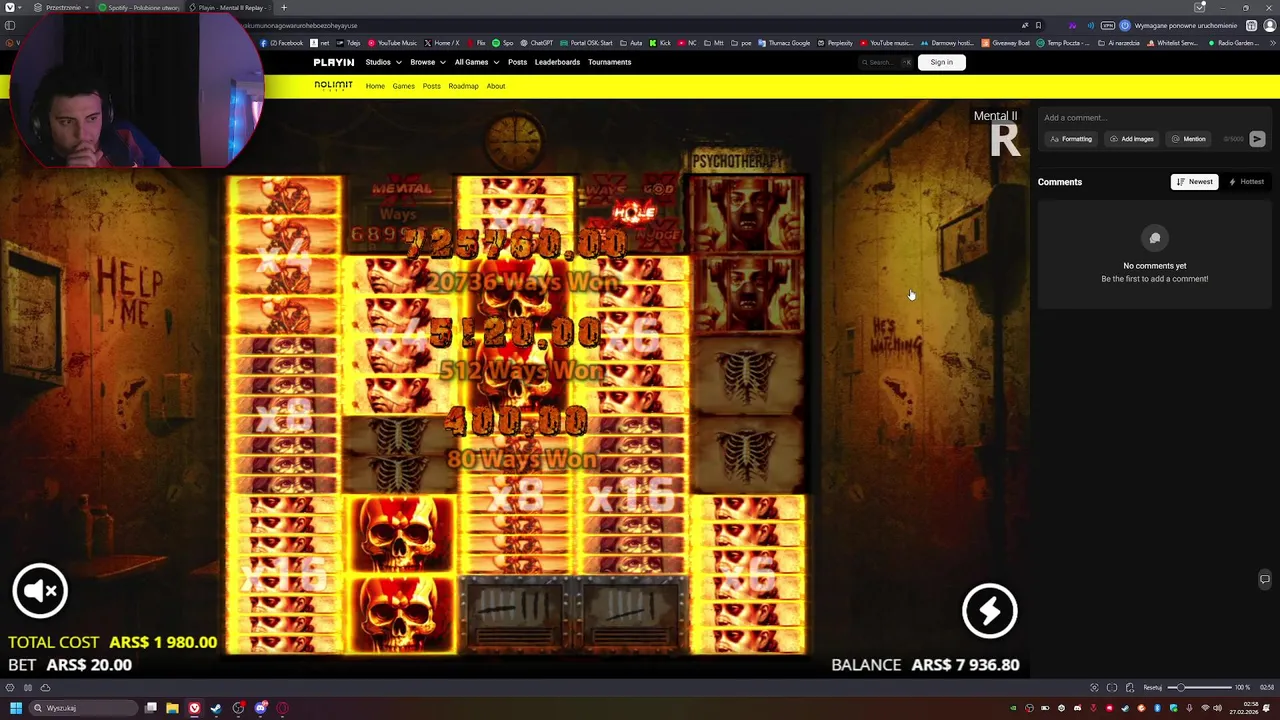Click the chat bubble icon at right edge
The image size is (1280, 720).
tap(1264, 579)
